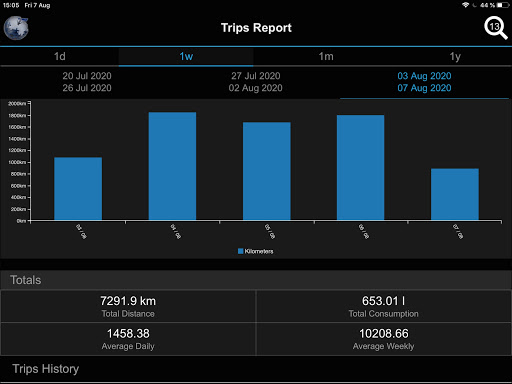Tap the 10208.66 Average Weekly cell
Screen dimensions: 512x384
[x=383, y=339]
